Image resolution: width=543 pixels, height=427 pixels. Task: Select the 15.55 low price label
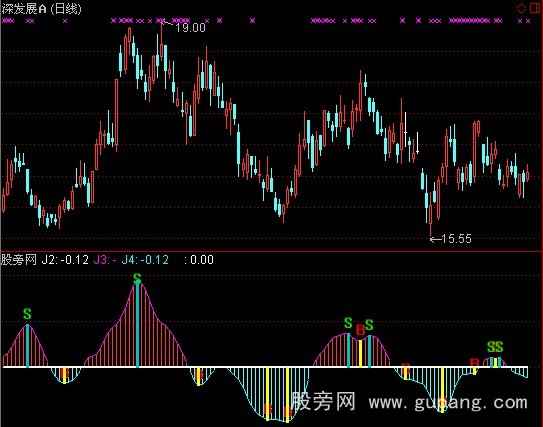(x=456, y=239)
